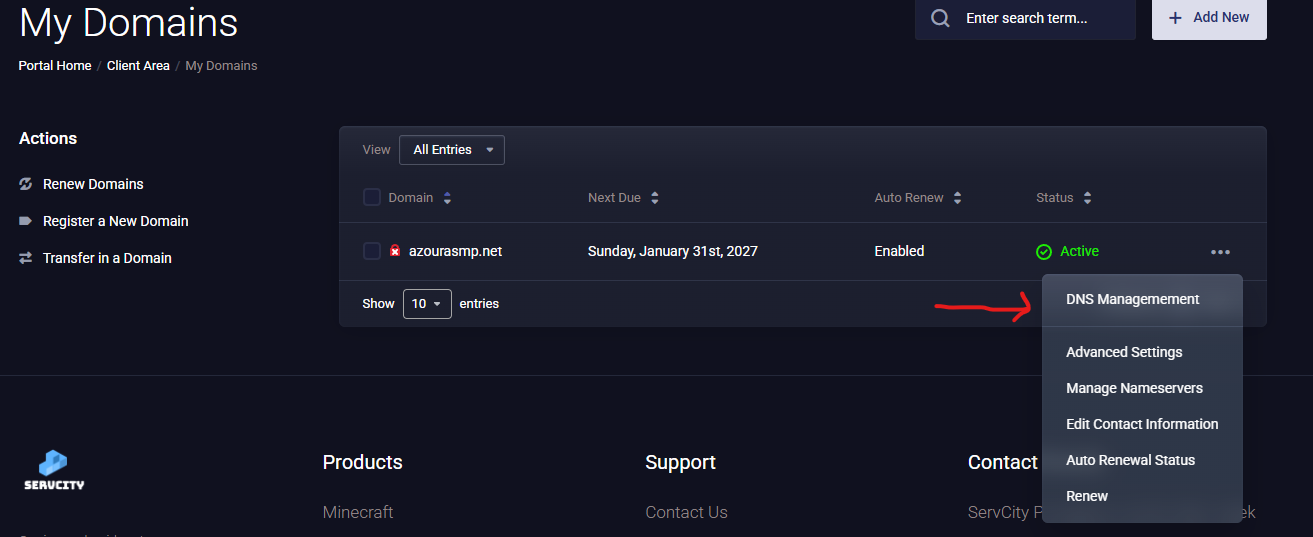Click the Register a New Domain tag icon
This screenshot has width=1313, height=537.
pyautogui.click(x=26, y=221)
